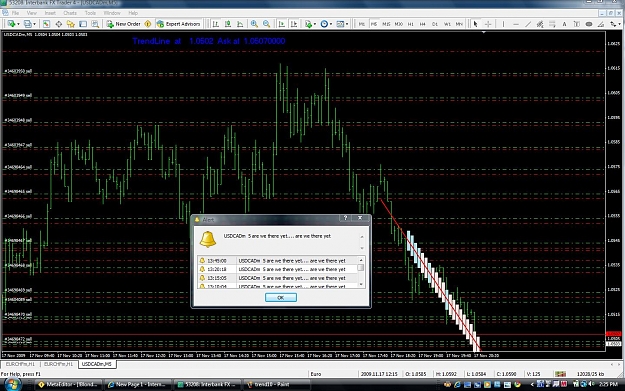Image resolution: width=625 pixels, height=391 pixels.
Task: Open MetaEditor via yellow diamond icon
Action: [x=148, y=24]
